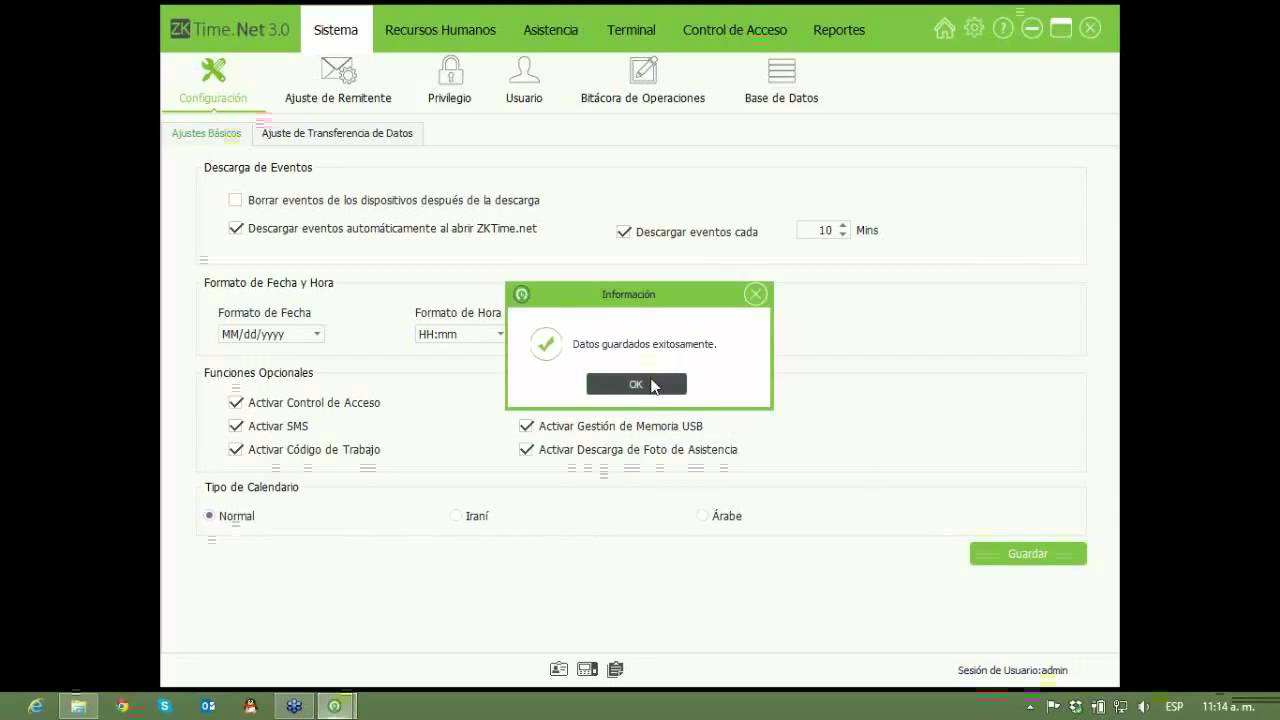The height and width of the screenshot is (720, 1280).
Task: Open the Reportes menu
Action: point(839,30)
